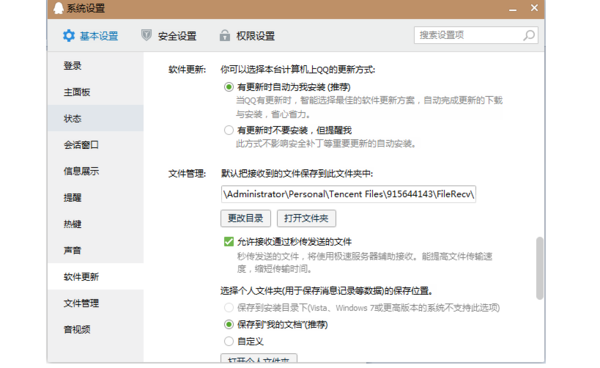Image resolution: width=600 pixels, height=368 pixels.
Task: Select 保存到安装目录下 radio option
Action: pyautogui.click(x=229, y=308)
